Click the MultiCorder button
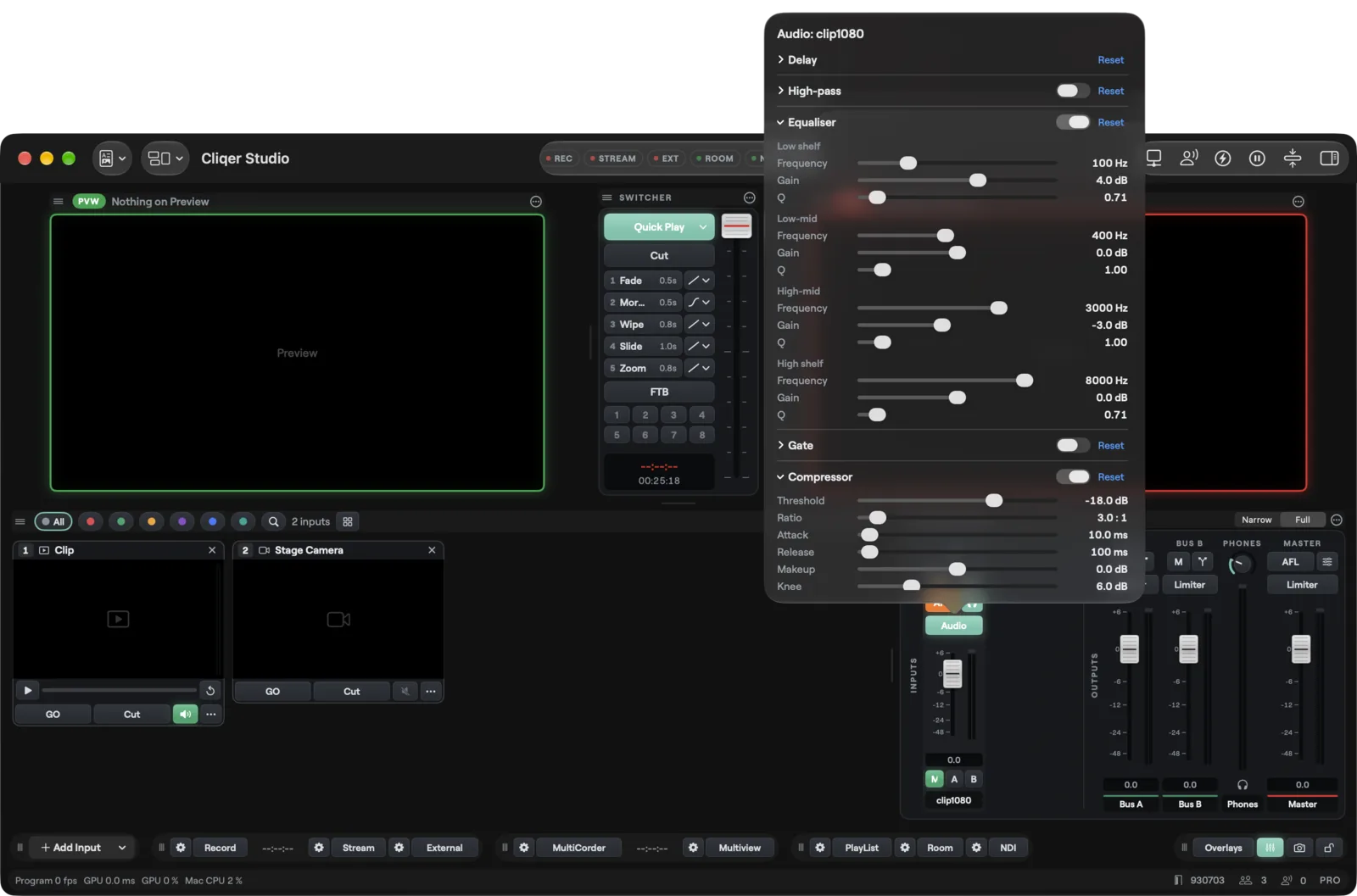The height and width of the screenshot is (896, 1357). point(578,848)
